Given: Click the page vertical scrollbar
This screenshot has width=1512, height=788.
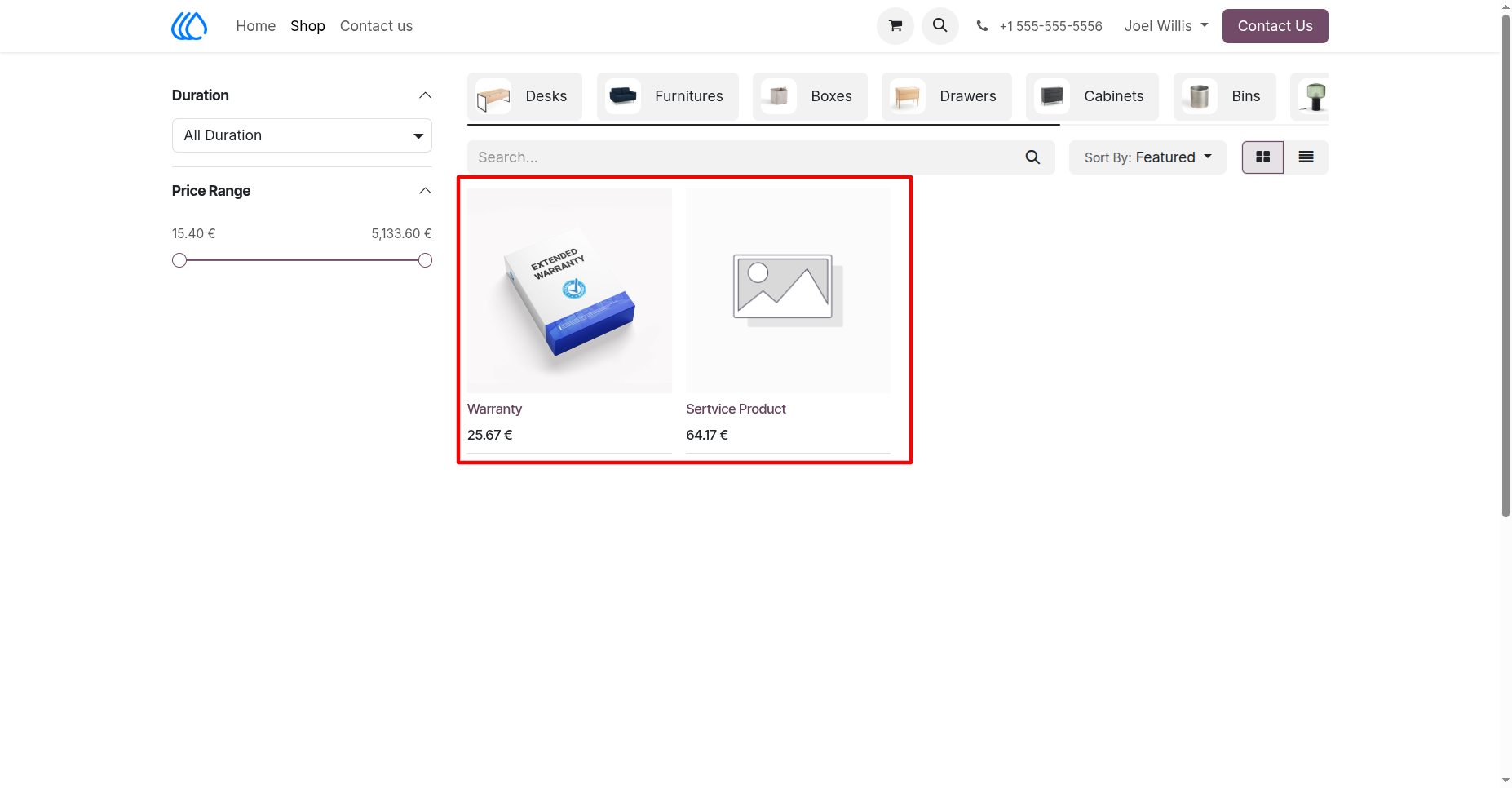Looking at the screenshot, I should click(x=1505, y=266).
